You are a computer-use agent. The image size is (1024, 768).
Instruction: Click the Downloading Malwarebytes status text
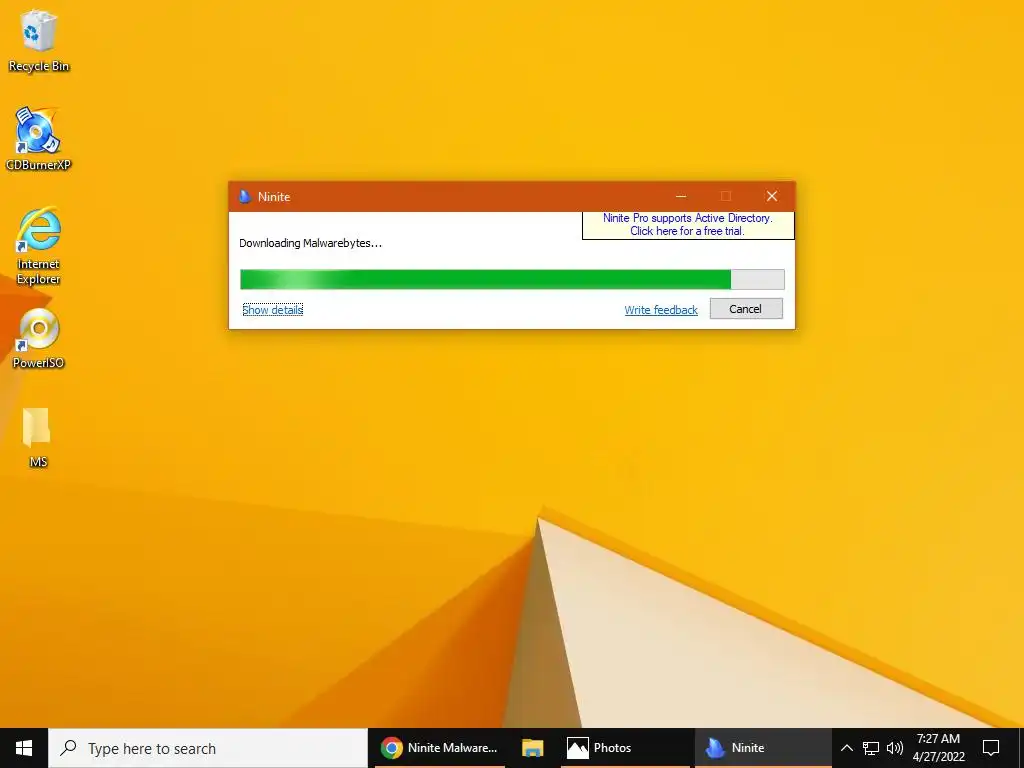pos(311,243)
